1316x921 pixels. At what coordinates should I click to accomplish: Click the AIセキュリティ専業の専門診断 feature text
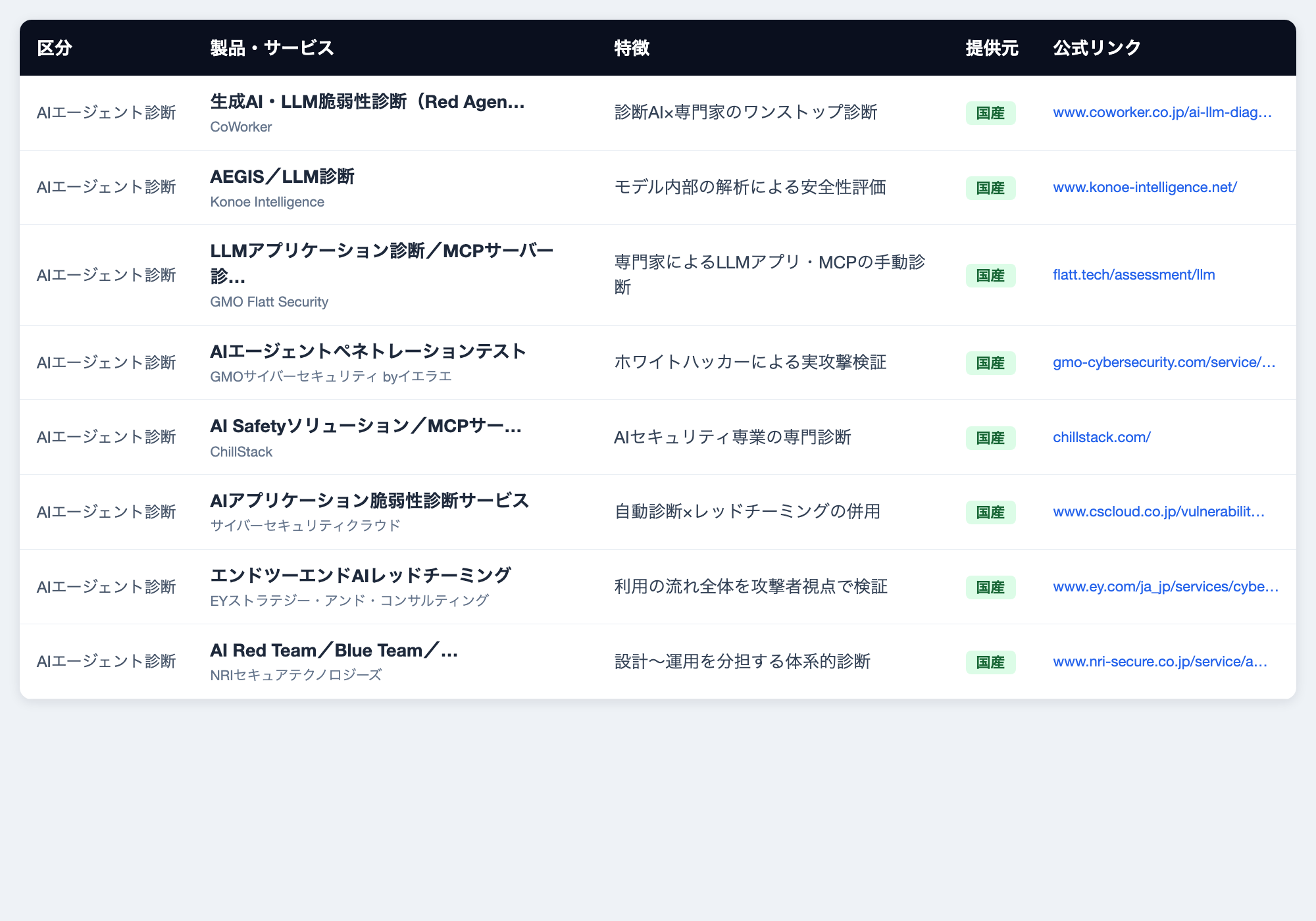[732, 437]
